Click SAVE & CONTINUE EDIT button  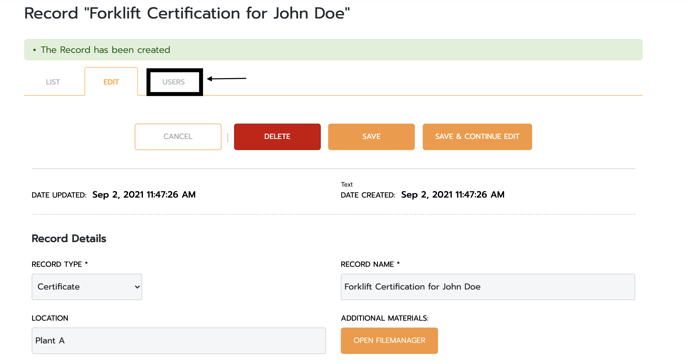477,136
